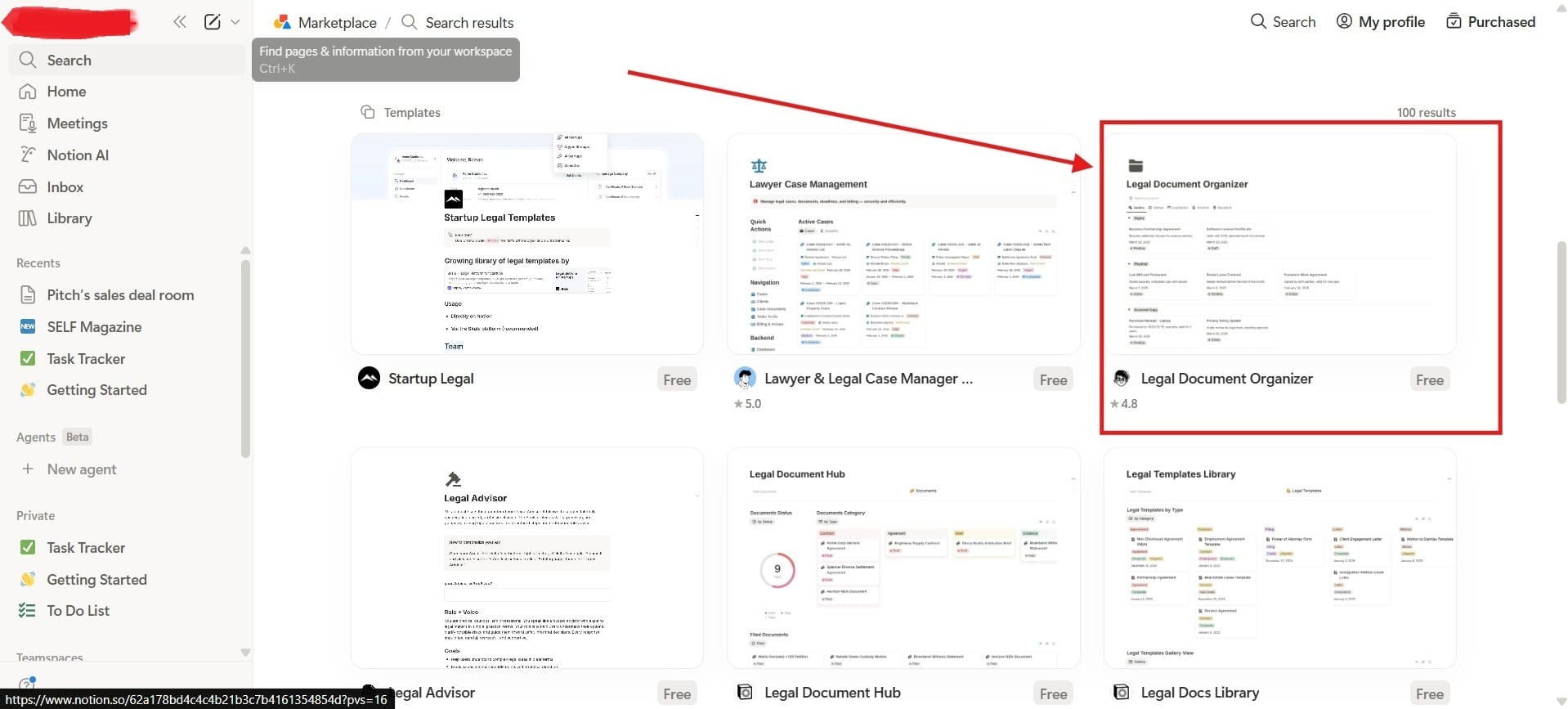Open Search in the left sidebar

pyautogui.click(x=127, y=60)
